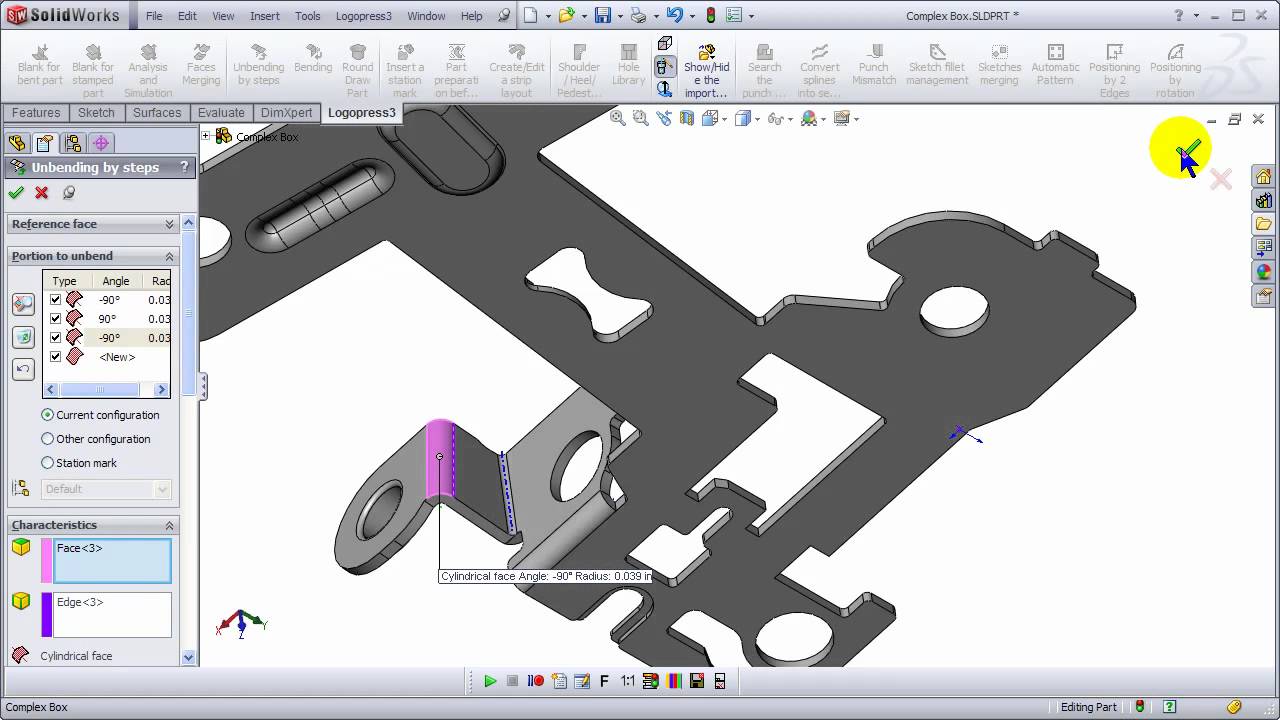
Task: Click the Home icon in the right task pane
Action: click(x=1263, y=177)
